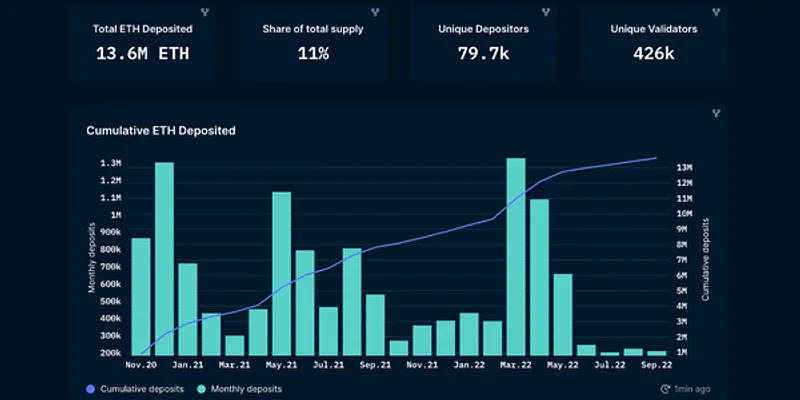The image size is (800, 400).
Task: Click the Mar.22 x-axis label
Action: (516, 365)
